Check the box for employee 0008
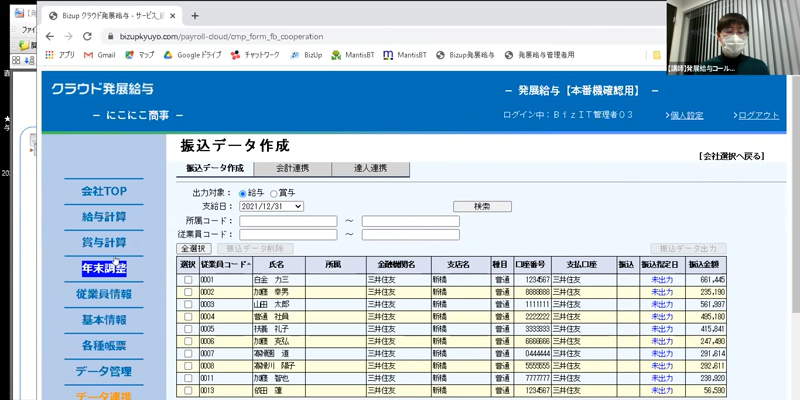The image size is (800, 400). (188, 366)
